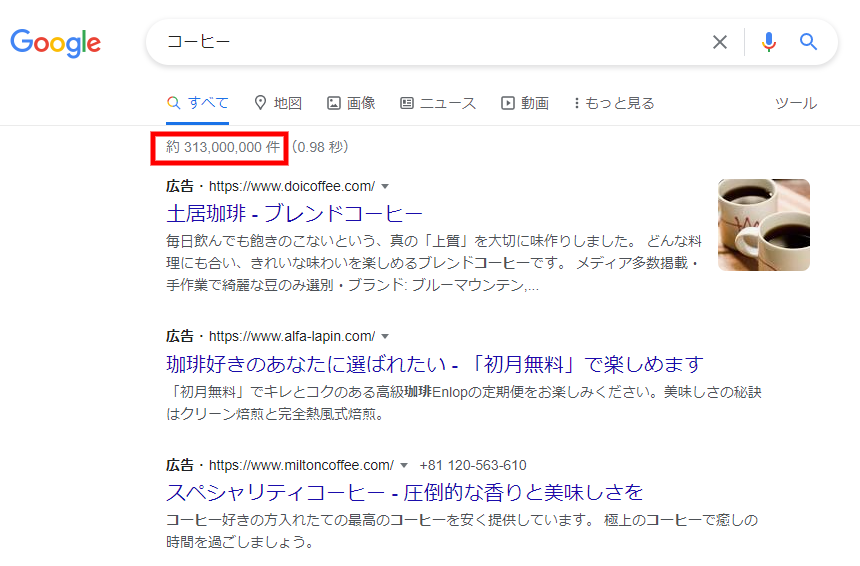
Task: Open dropdown arrow next to doicoffee.com URL
Action: (385, 186)
